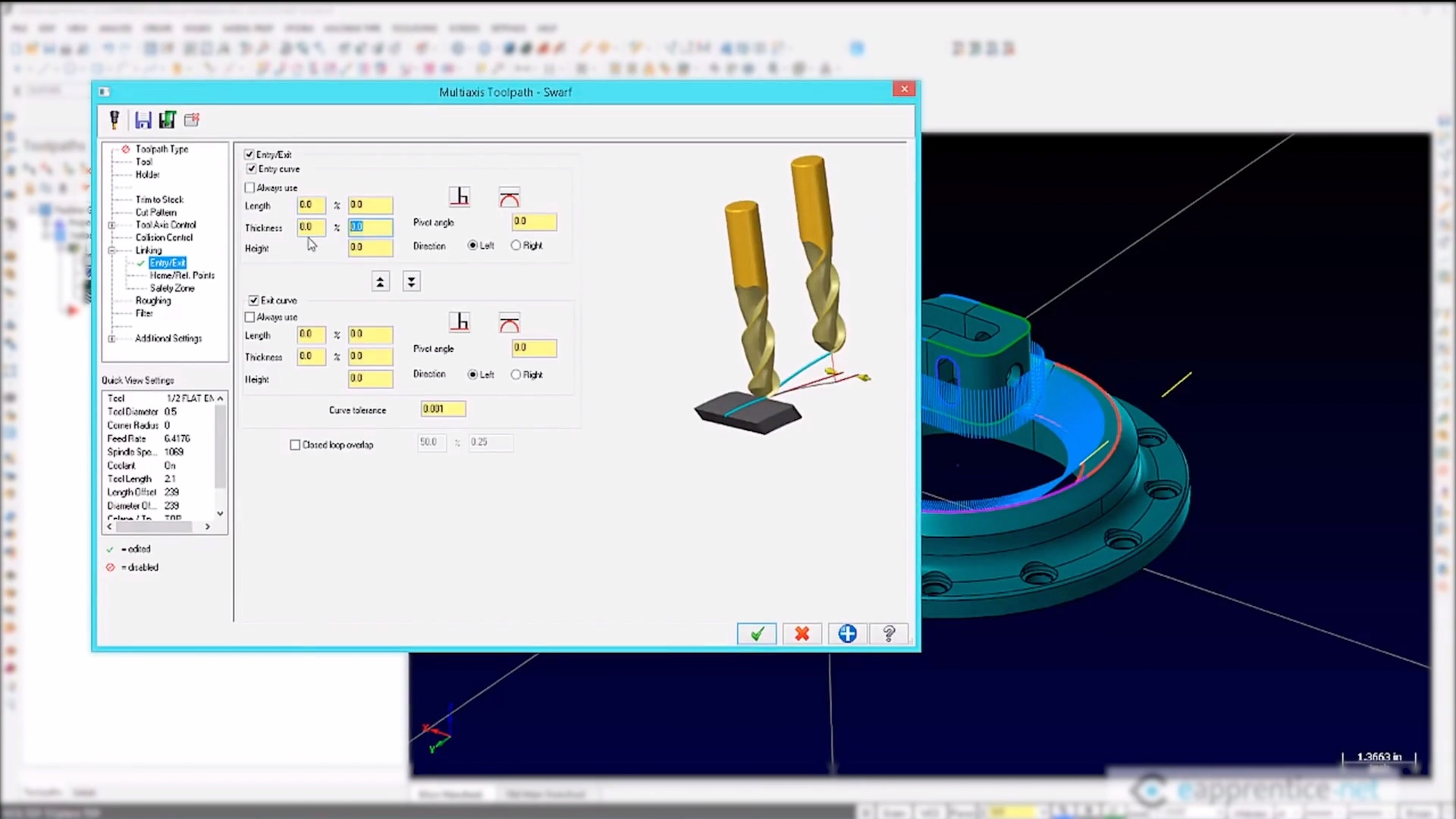Select the tool display icon in dialog toolbar

(x=114, y=120)
